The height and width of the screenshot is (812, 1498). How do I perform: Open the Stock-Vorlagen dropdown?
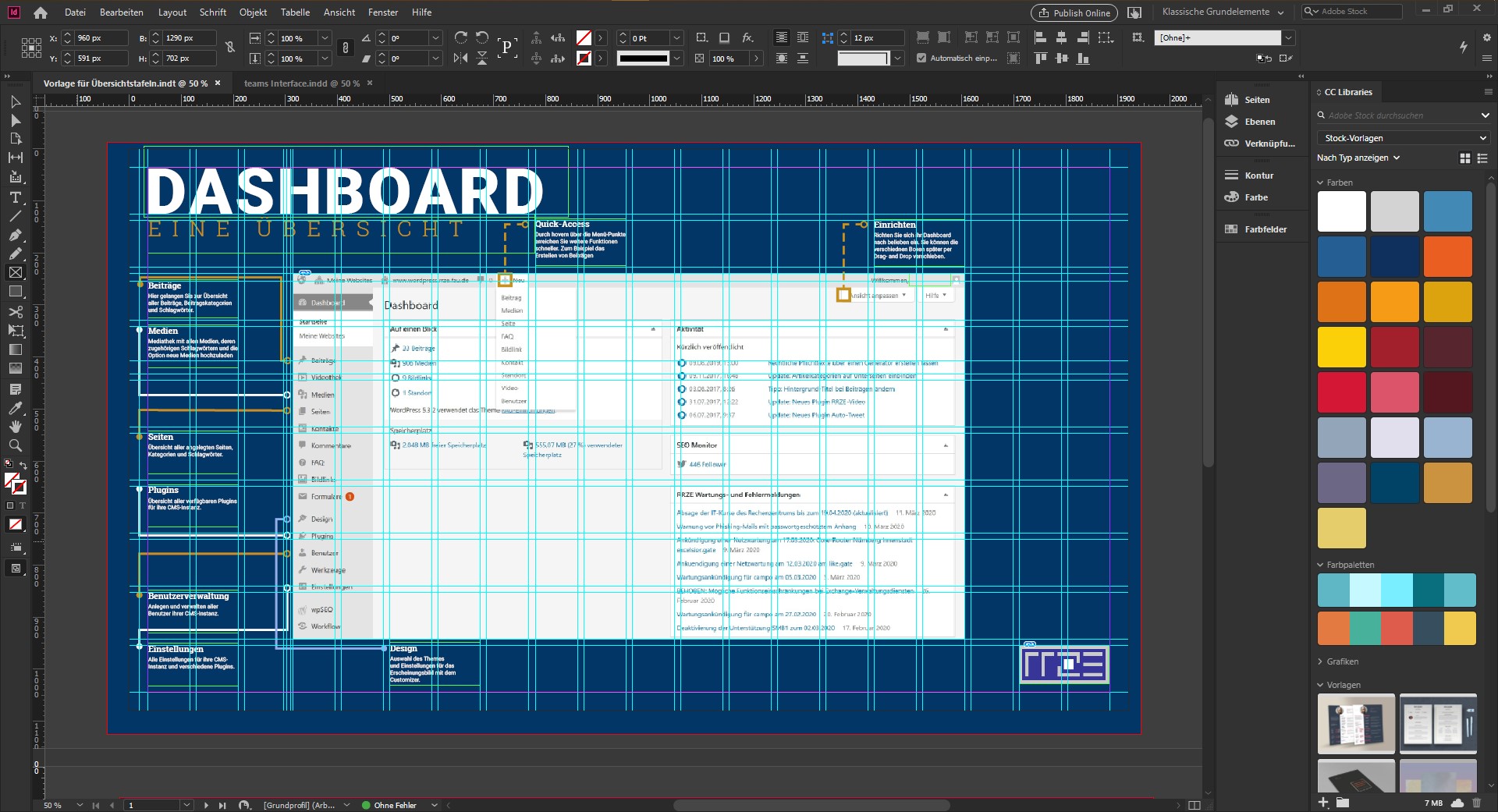point(1402,138)
